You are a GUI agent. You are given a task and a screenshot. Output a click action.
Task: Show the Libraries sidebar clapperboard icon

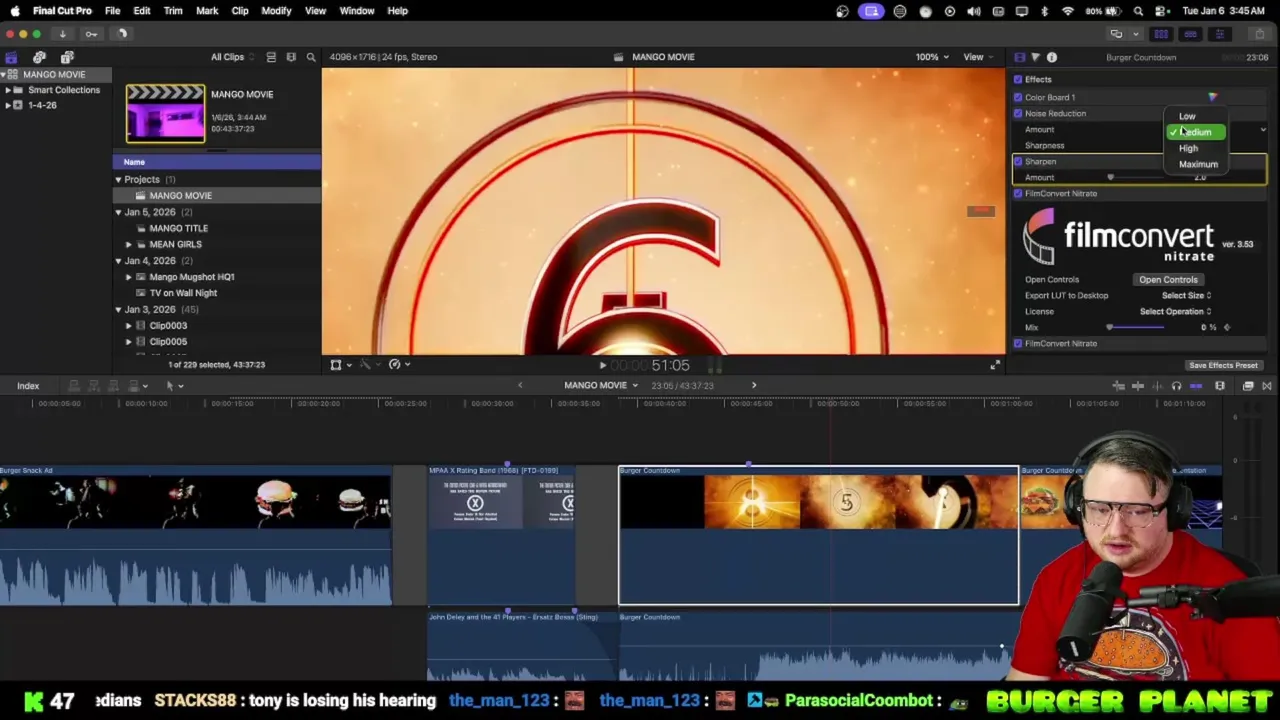[x=11, y=58]
